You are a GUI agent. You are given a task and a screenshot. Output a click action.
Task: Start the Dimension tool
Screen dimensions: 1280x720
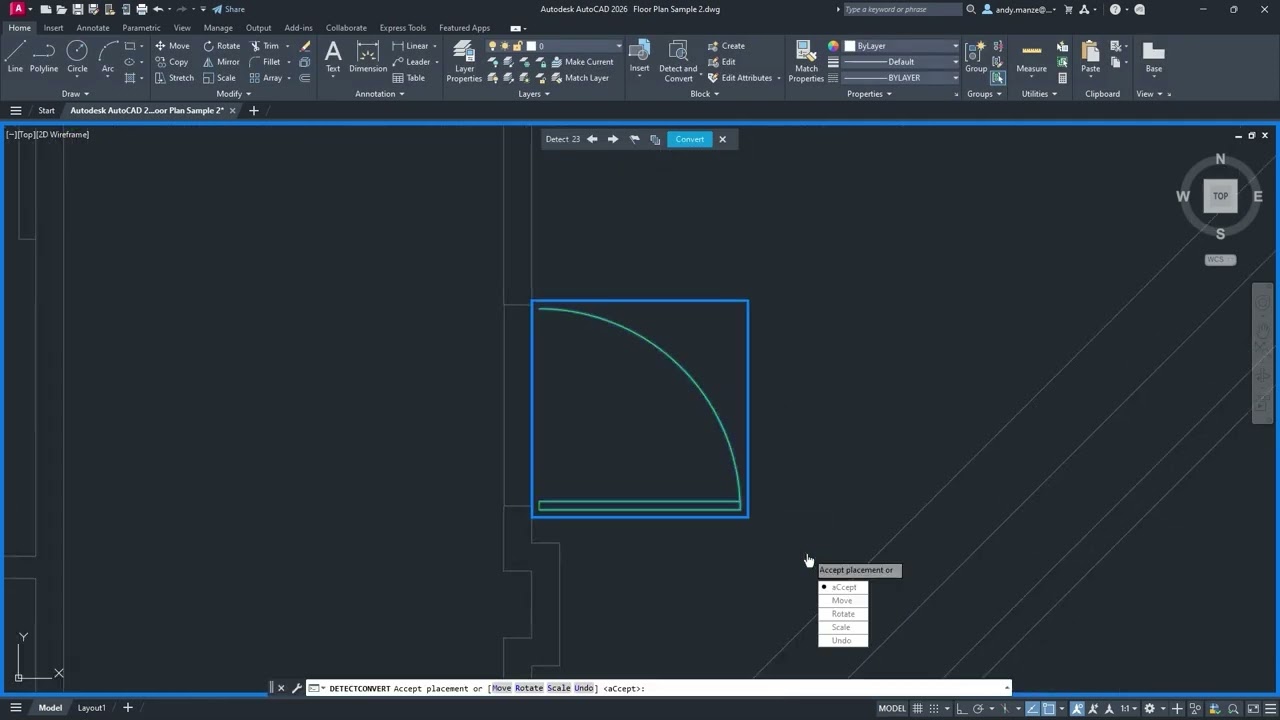[x=368, y=58]
